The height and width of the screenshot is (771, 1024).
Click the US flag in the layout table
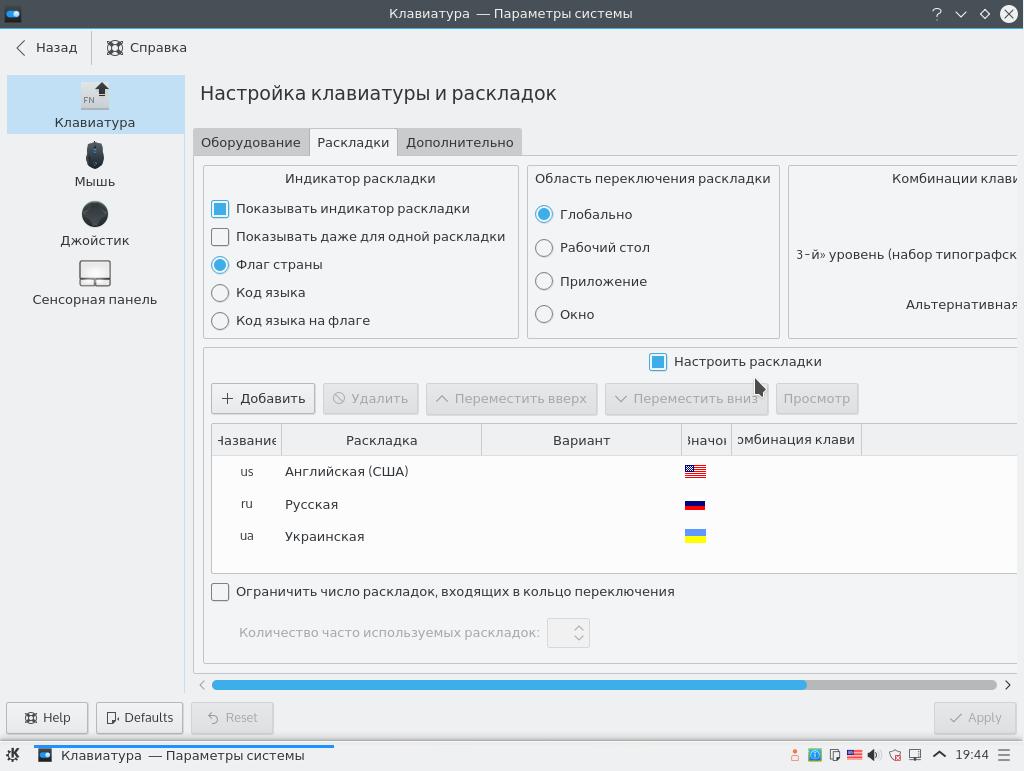tap(695, 471)
